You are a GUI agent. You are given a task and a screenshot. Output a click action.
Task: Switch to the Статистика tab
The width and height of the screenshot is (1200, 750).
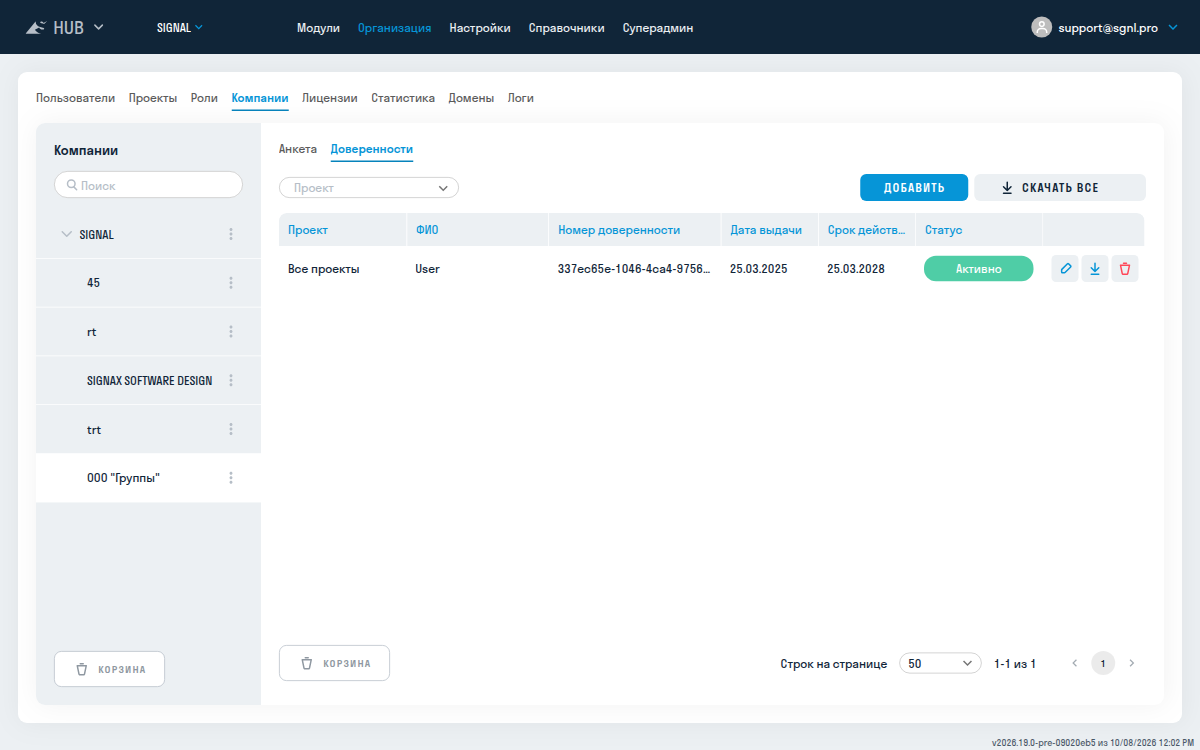tap(403, 98)
